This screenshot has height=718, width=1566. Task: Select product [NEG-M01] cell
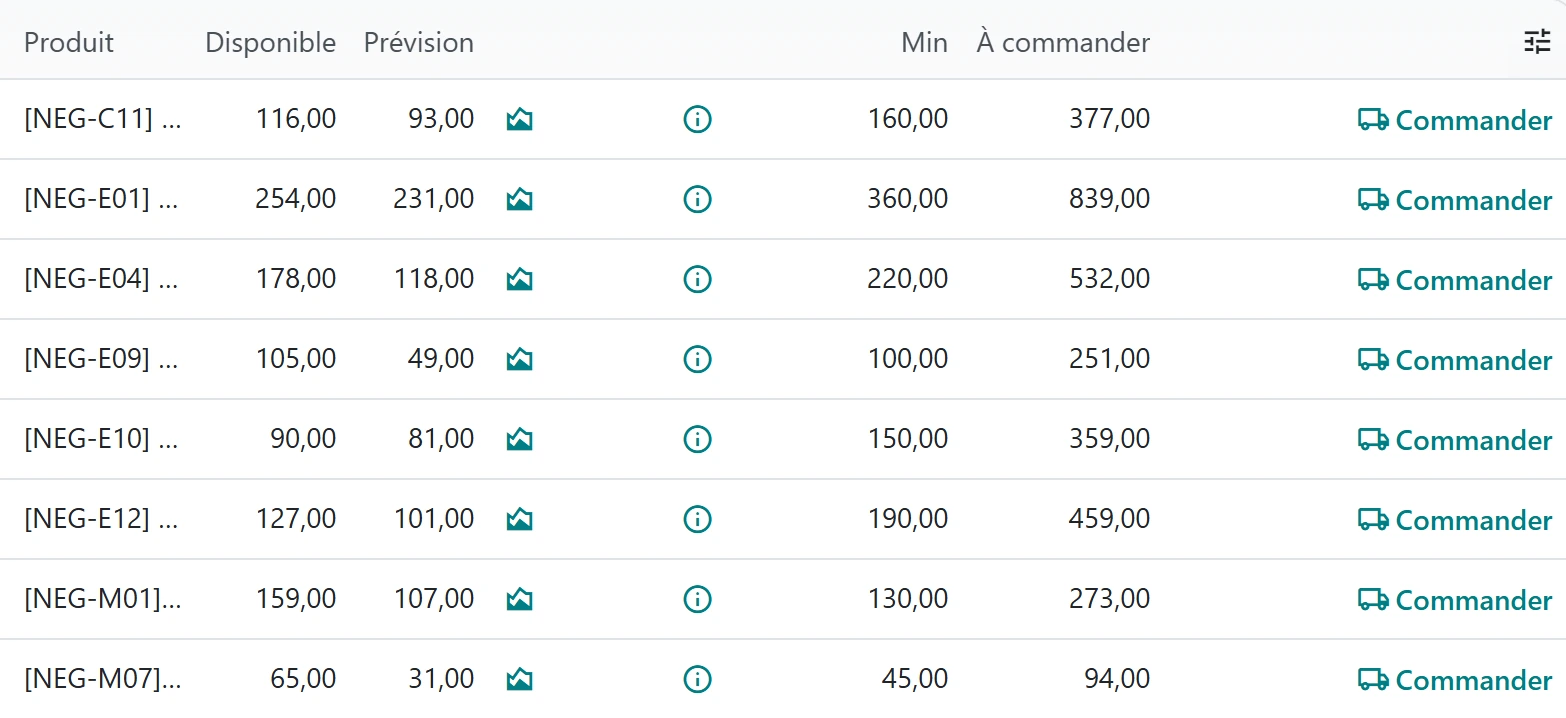pyautogui.click(x=104, y=599)
